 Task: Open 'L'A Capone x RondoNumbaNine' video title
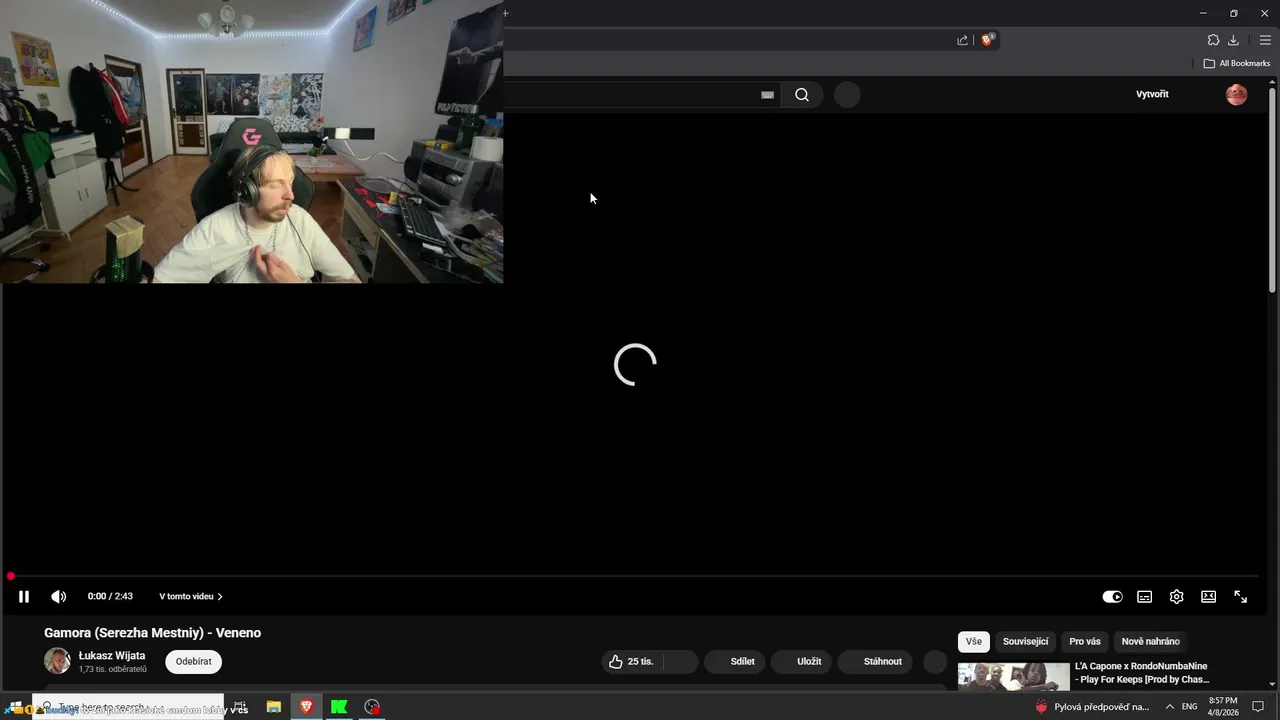click(1142, 673)
